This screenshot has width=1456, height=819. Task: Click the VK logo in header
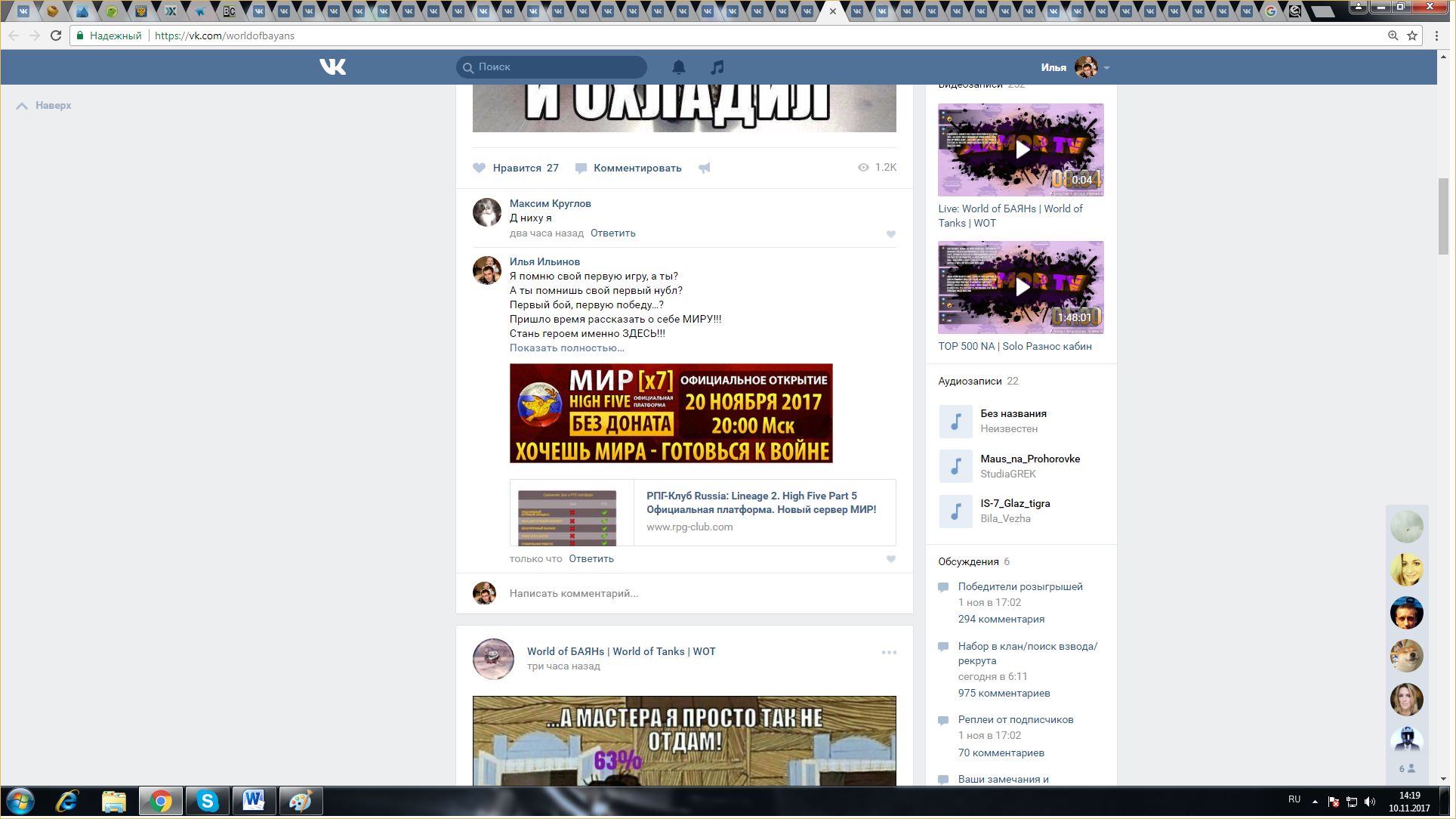point(332,67)
